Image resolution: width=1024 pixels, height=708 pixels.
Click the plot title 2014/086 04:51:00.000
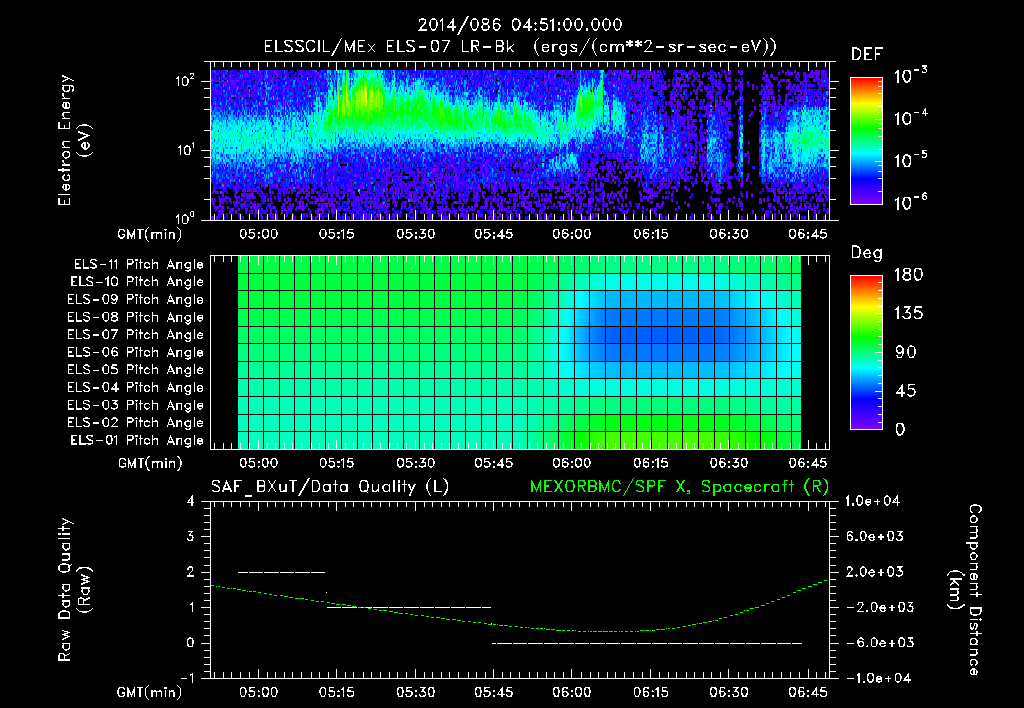coord(519,25)
